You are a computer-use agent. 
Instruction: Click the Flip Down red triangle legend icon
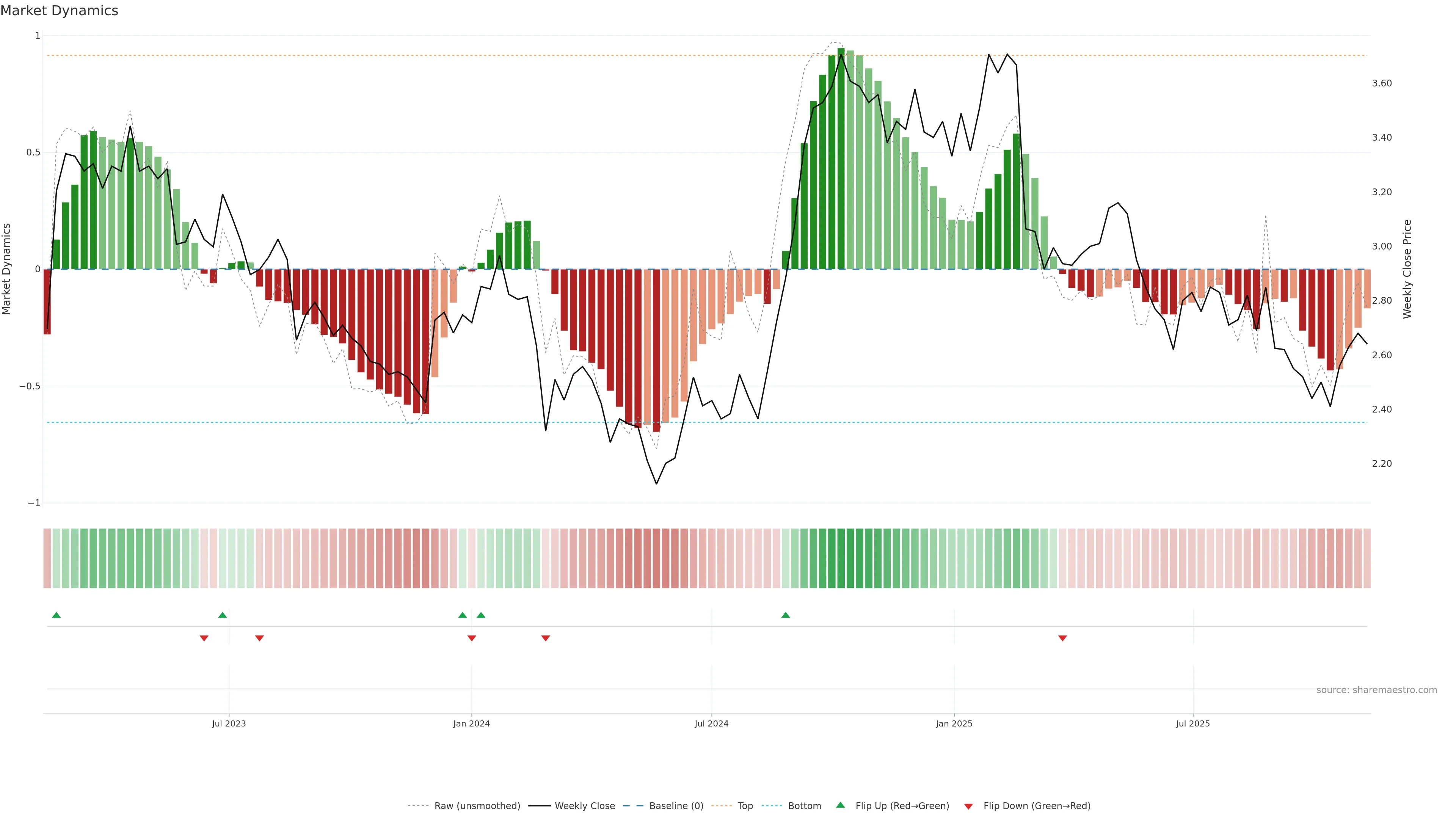click(968, 806)
